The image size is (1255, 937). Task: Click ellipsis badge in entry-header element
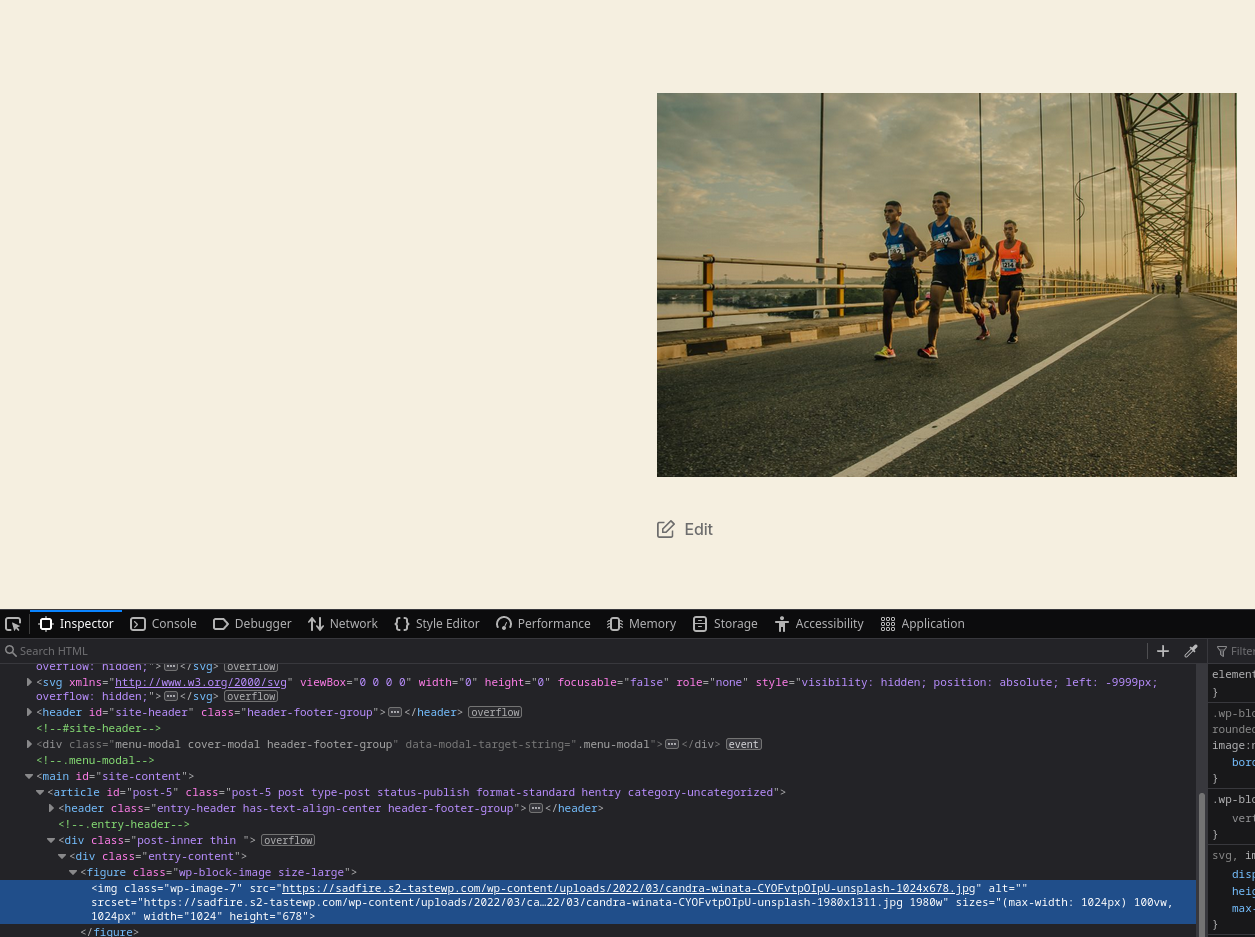[x=536, y=808]
